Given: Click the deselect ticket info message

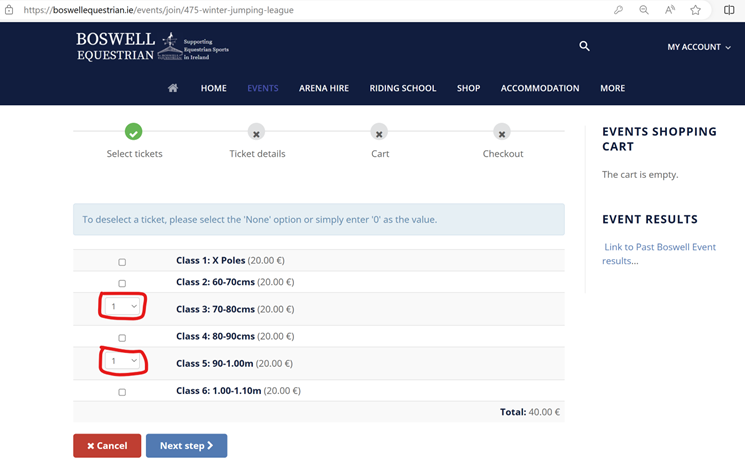Looking at the screenshot, I should pos(319,220).
